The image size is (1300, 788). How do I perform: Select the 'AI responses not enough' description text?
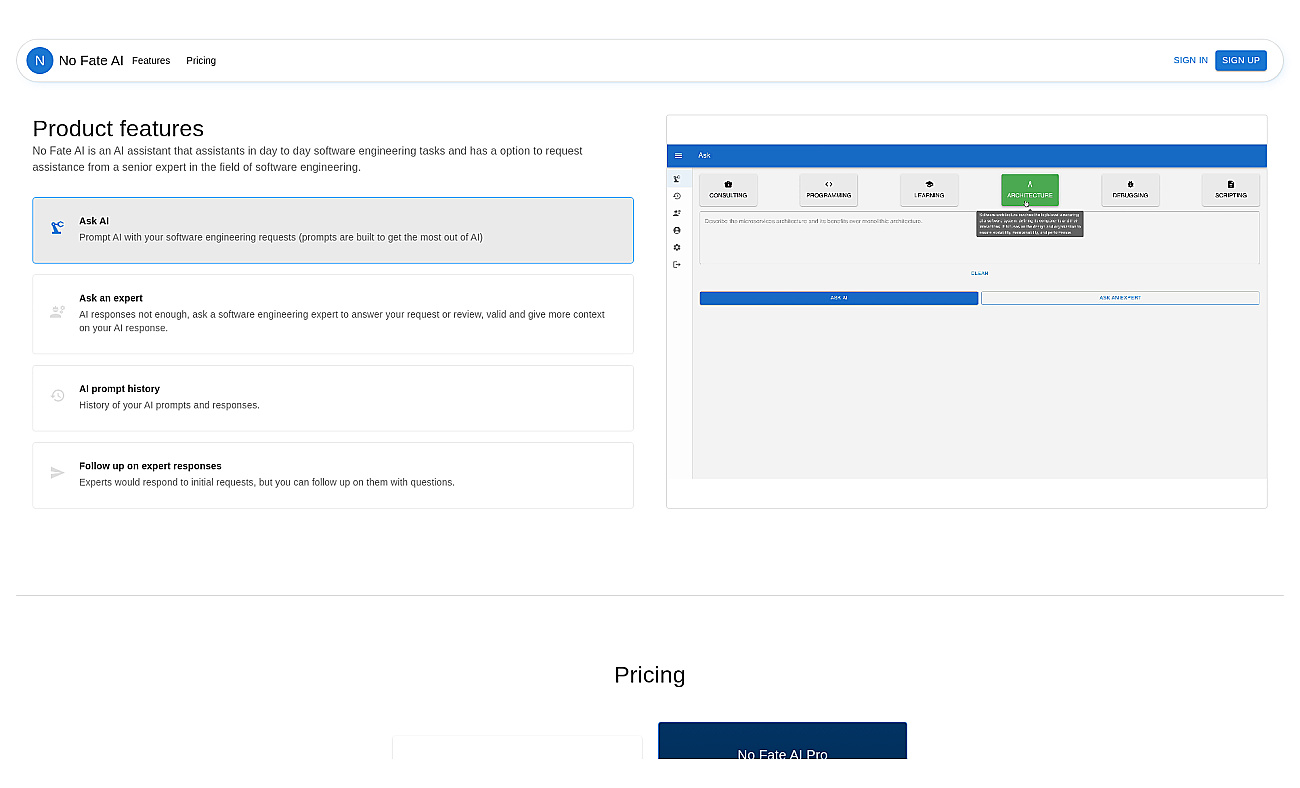pos(342,321)
